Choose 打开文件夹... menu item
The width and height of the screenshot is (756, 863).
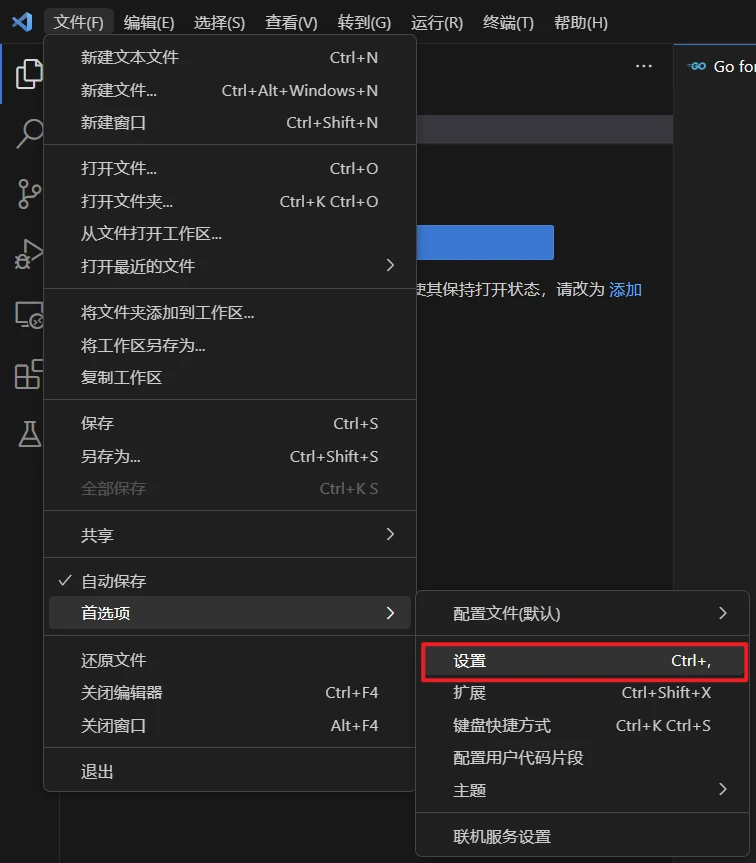230,201
